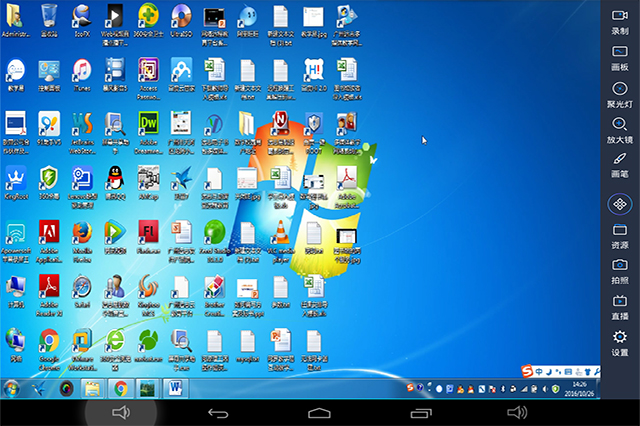Open Adobe Reader XI shortcut

click(x=49, y=295)
